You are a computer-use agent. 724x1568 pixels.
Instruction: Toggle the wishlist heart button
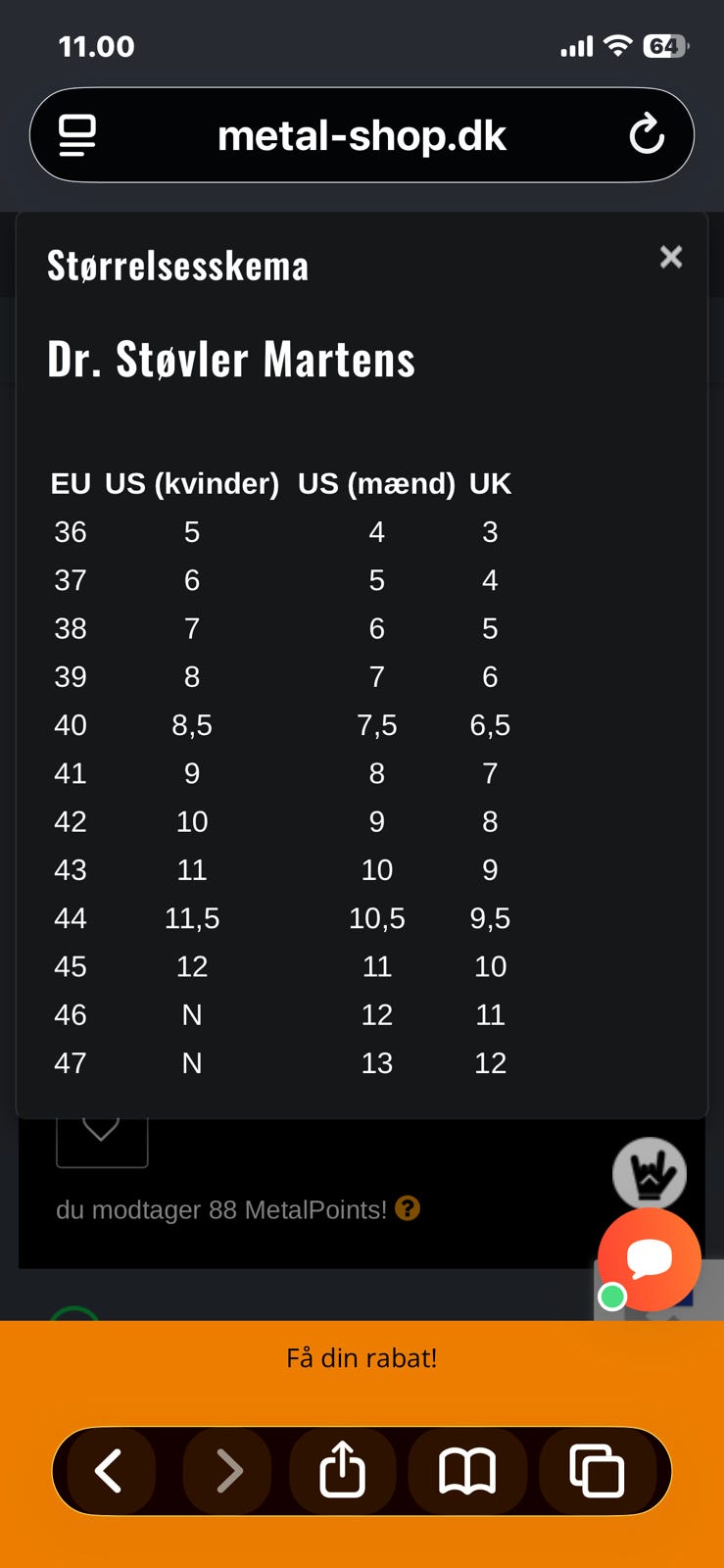pos(102,1137)
